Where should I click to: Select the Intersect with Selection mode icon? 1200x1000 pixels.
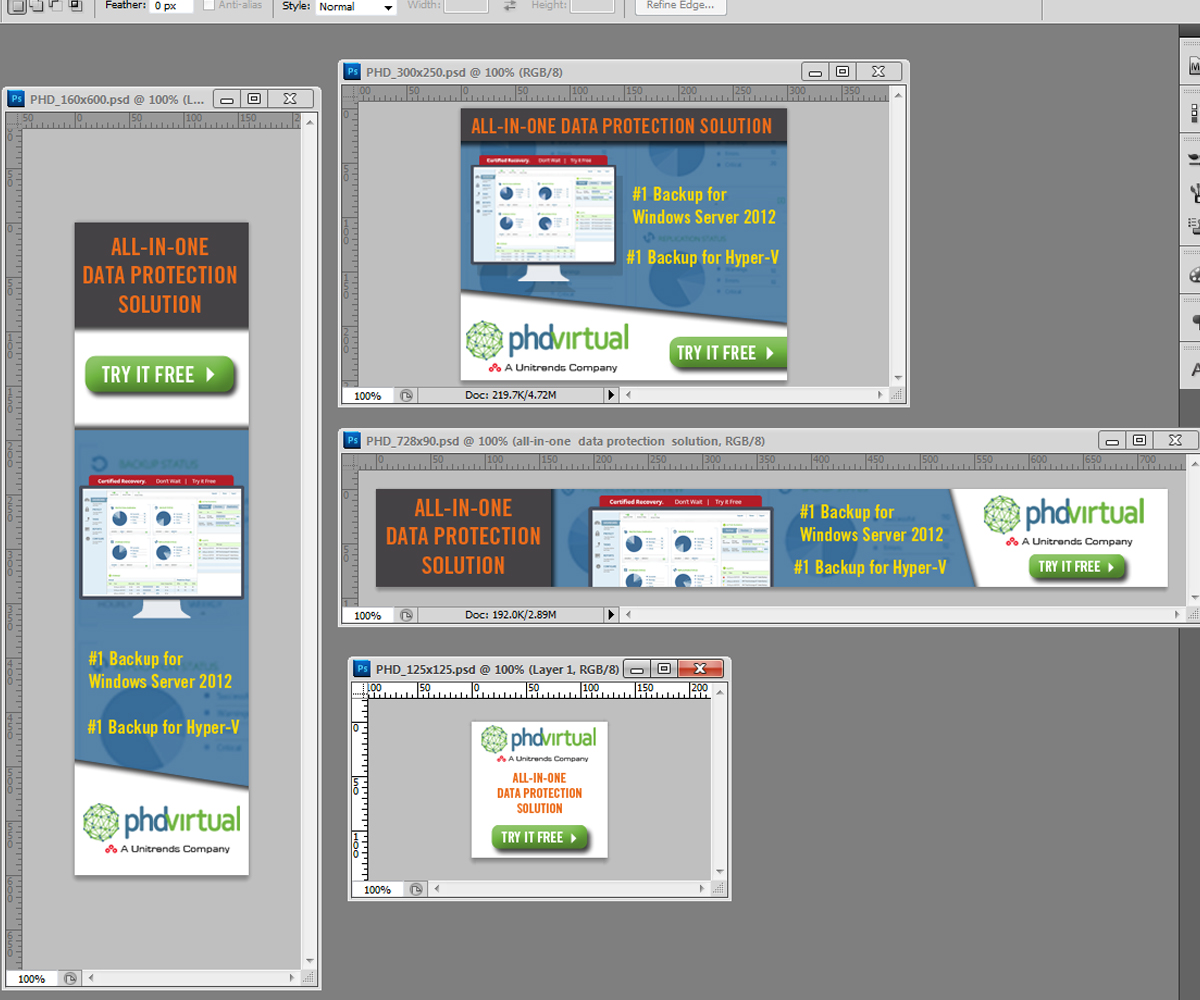74,7
